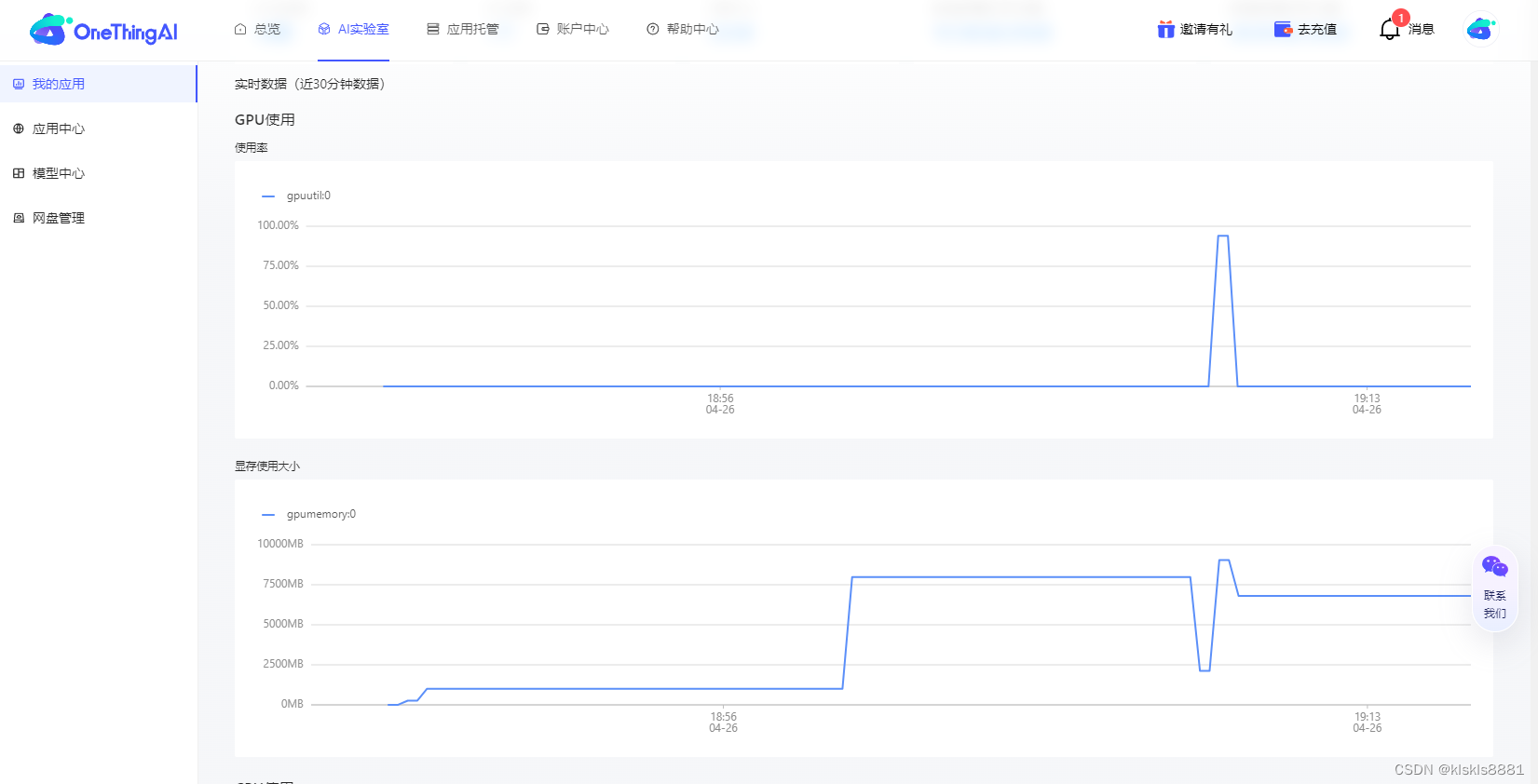Viewport: 1538px width, 784px height.
Task: Click the 去充值 wallet icon
Action: point(1284,29)
